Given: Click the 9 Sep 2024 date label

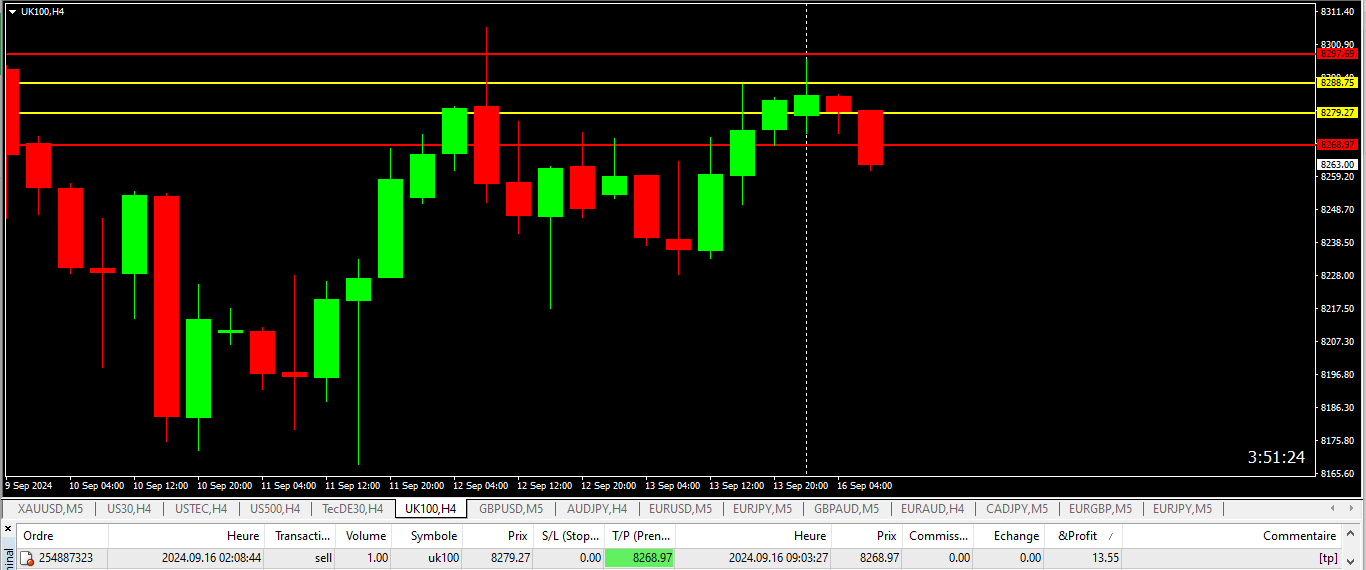Looking at the screenshot, I should [x=28, y=485].
